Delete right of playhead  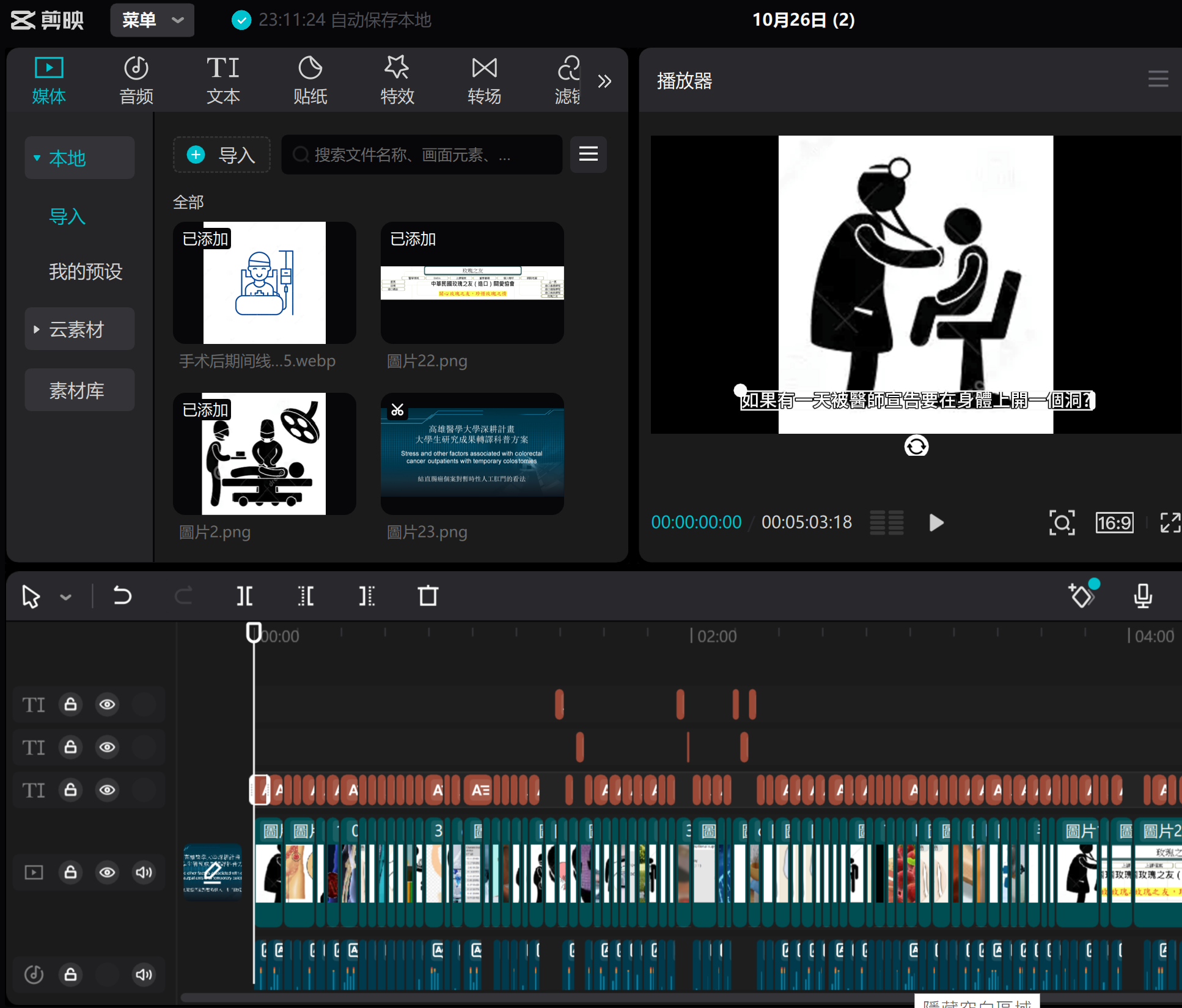367,596
